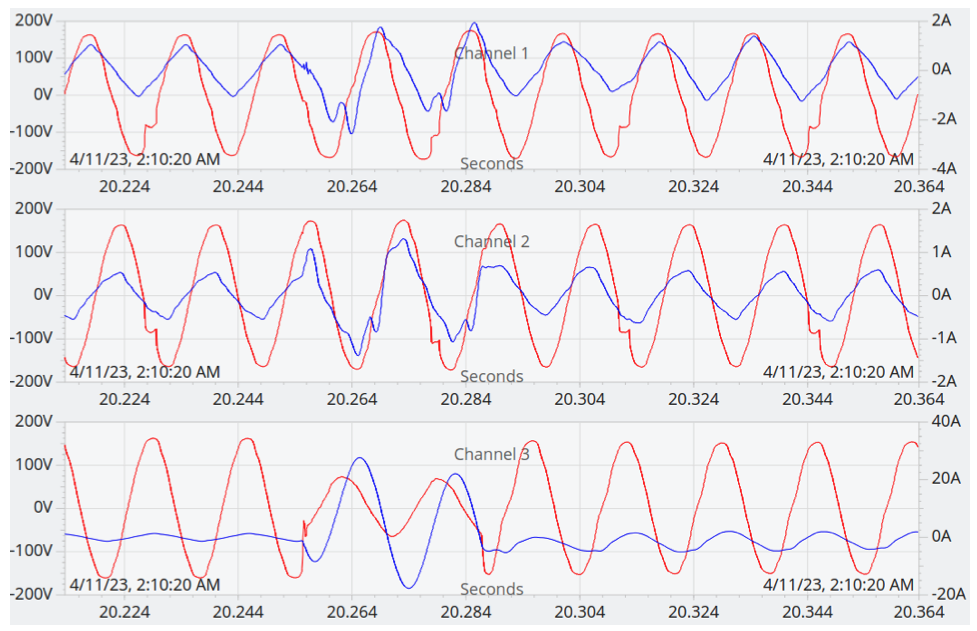Click lowest blue current trough in Channel 3
The image size is (977, 631).
(408, 587)
